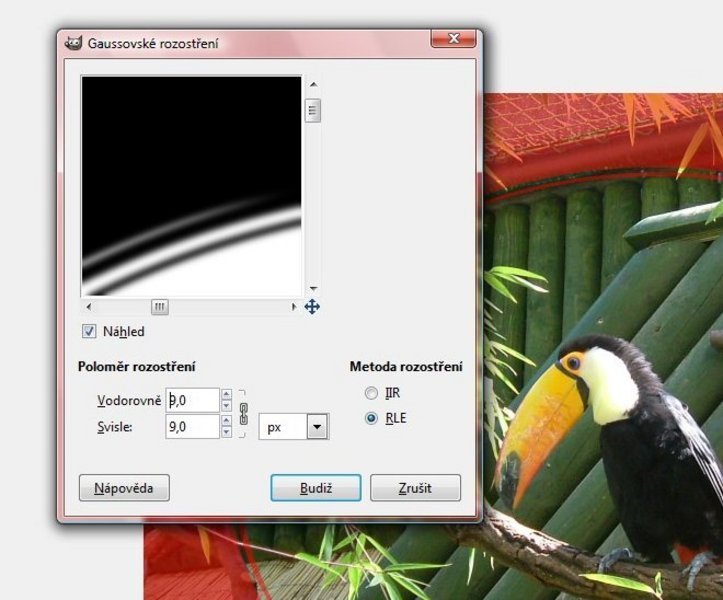The width and height of the screenshot is (723, 600).
Task: Open the px units dropdown
Action: click(x=317, y=427)
